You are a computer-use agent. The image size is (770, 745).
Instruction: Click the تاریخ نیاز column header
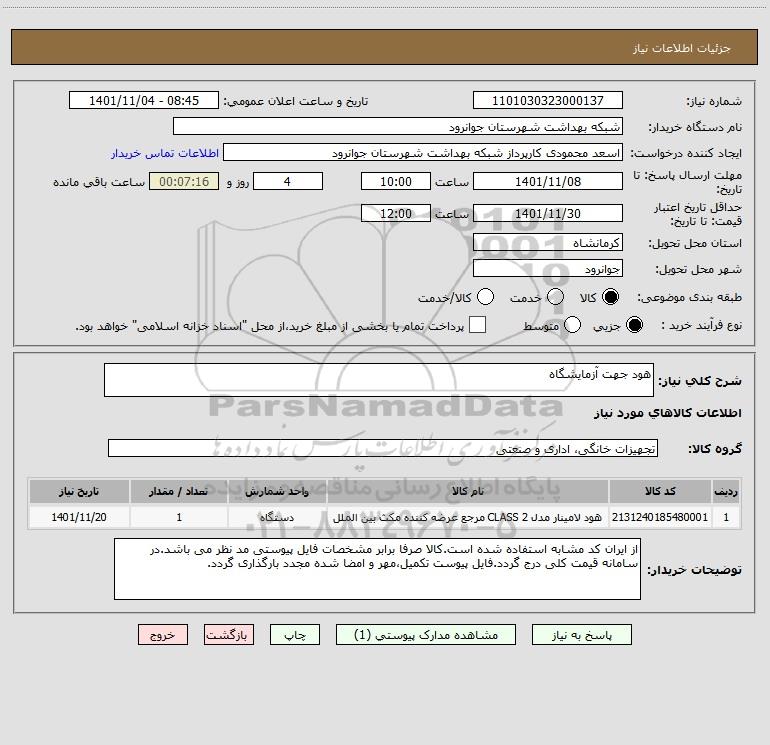click(79, 491)
